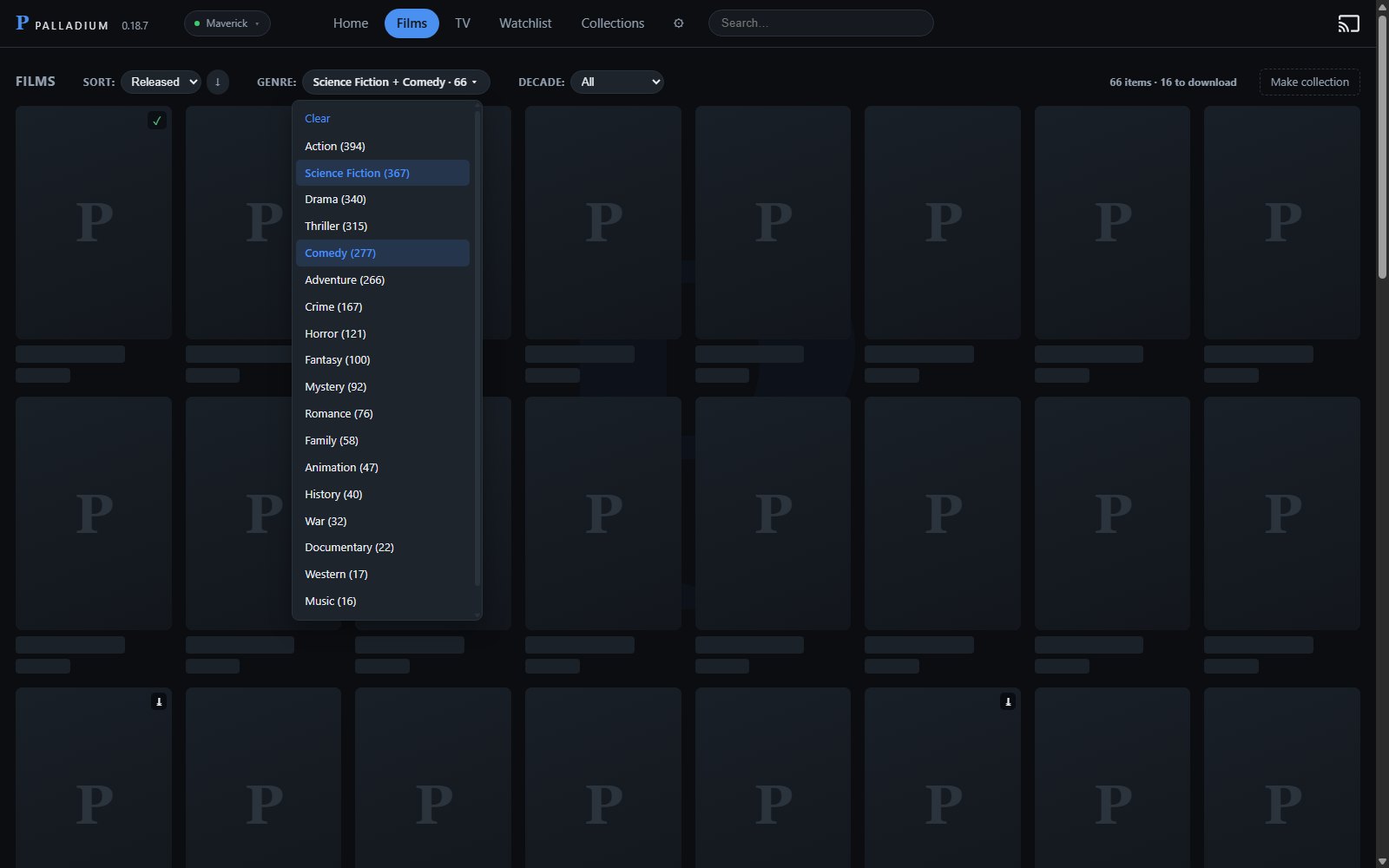Add Thriller (315) genre filter
This screenshot has width=1389, height=868.
point(383,226)
